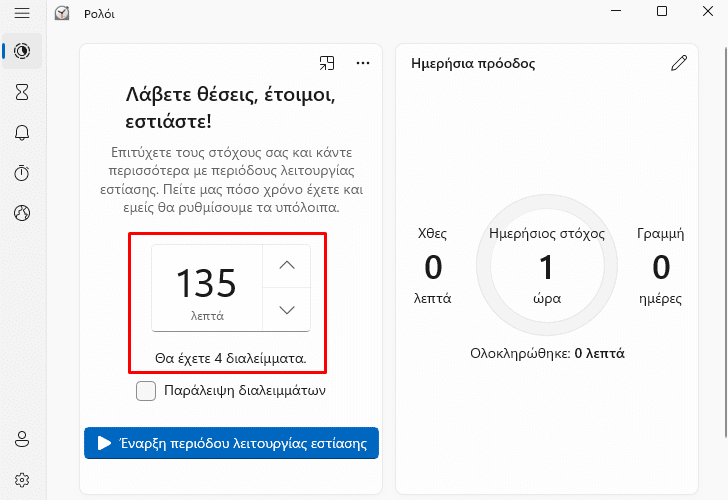
Task: Open the account sign-in icon
Action: [x=22, y=439]
